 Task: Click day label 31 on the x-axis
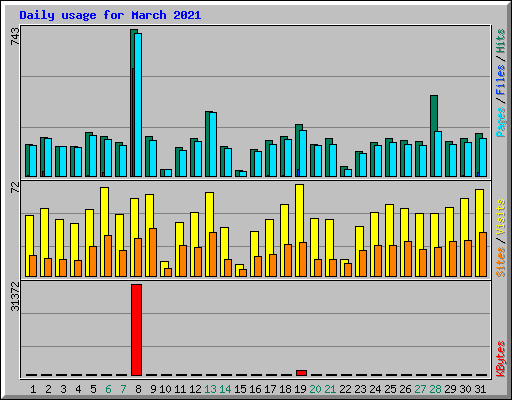click(x=480, y=389)
